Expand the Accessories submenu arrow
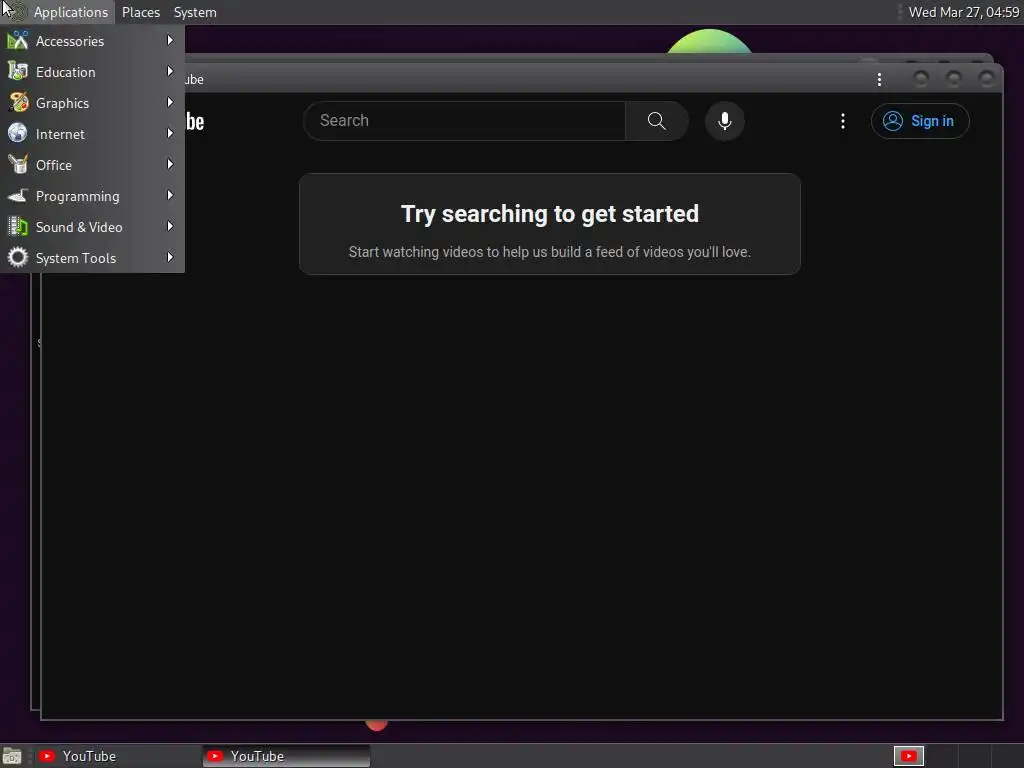Image resolution: width=1024 pixels, height=768 pixels. (170, 40)
